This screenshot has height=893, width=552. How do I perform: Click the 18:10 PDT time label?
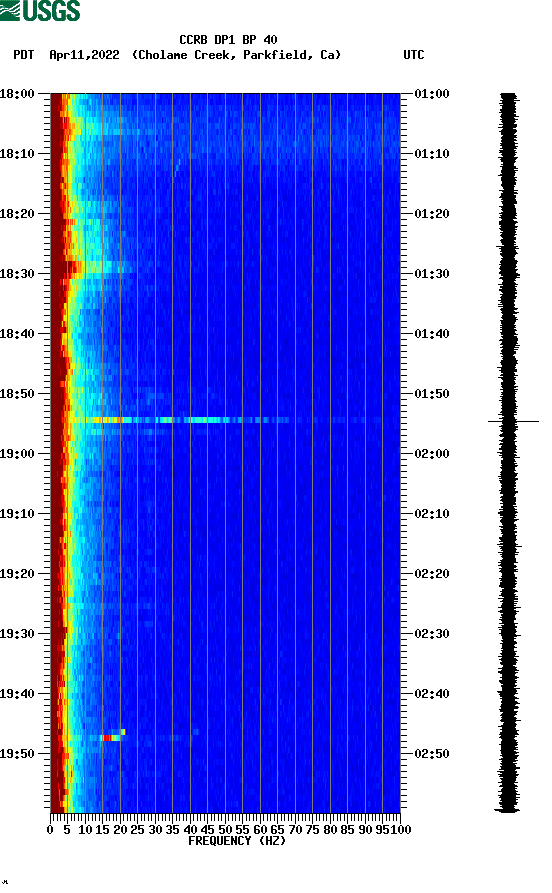click(x=17, y=154)
